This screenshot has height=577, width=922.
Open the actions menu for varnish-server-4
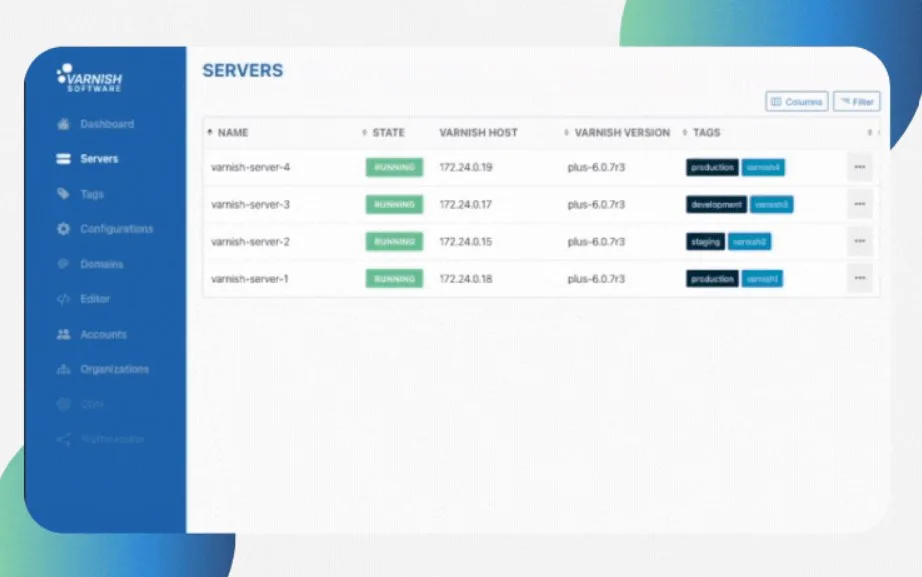tap(860, 167)
